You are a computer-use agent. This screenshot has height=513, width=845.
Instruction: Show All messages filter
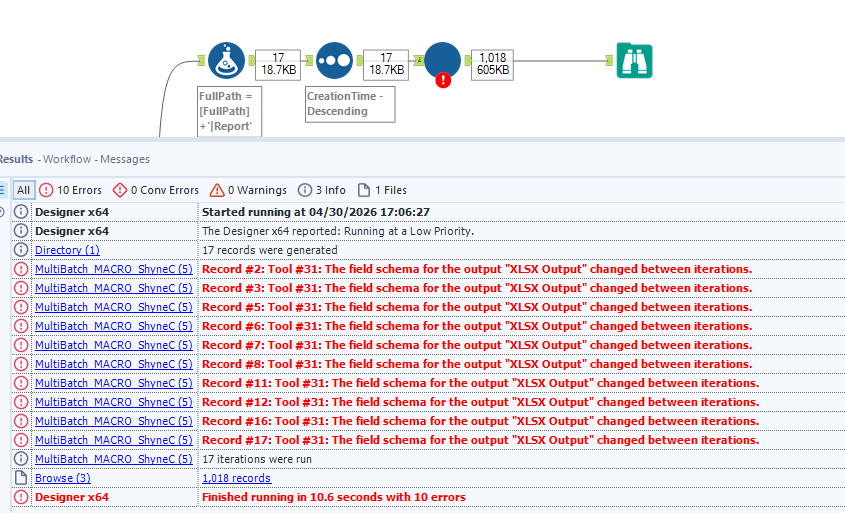pyautogui.click(x=24, y=190)
